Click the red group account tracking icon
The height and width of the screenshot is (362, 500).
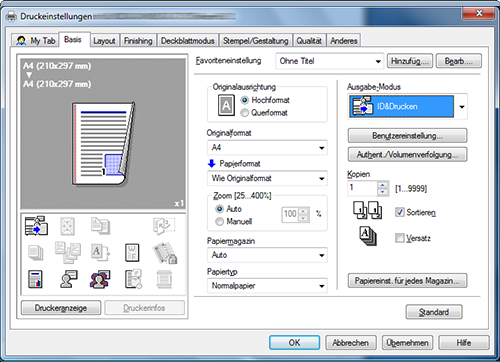coord(100,279)
